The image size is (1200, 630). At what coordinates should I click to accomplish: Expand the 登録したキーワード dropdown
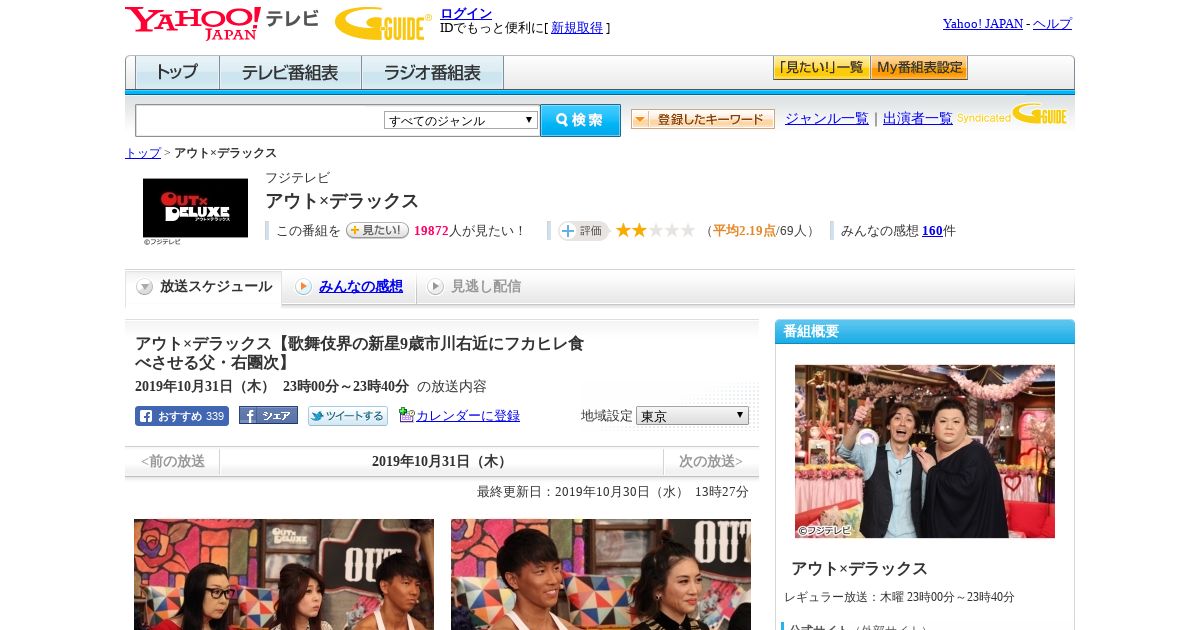pos(703,119)
